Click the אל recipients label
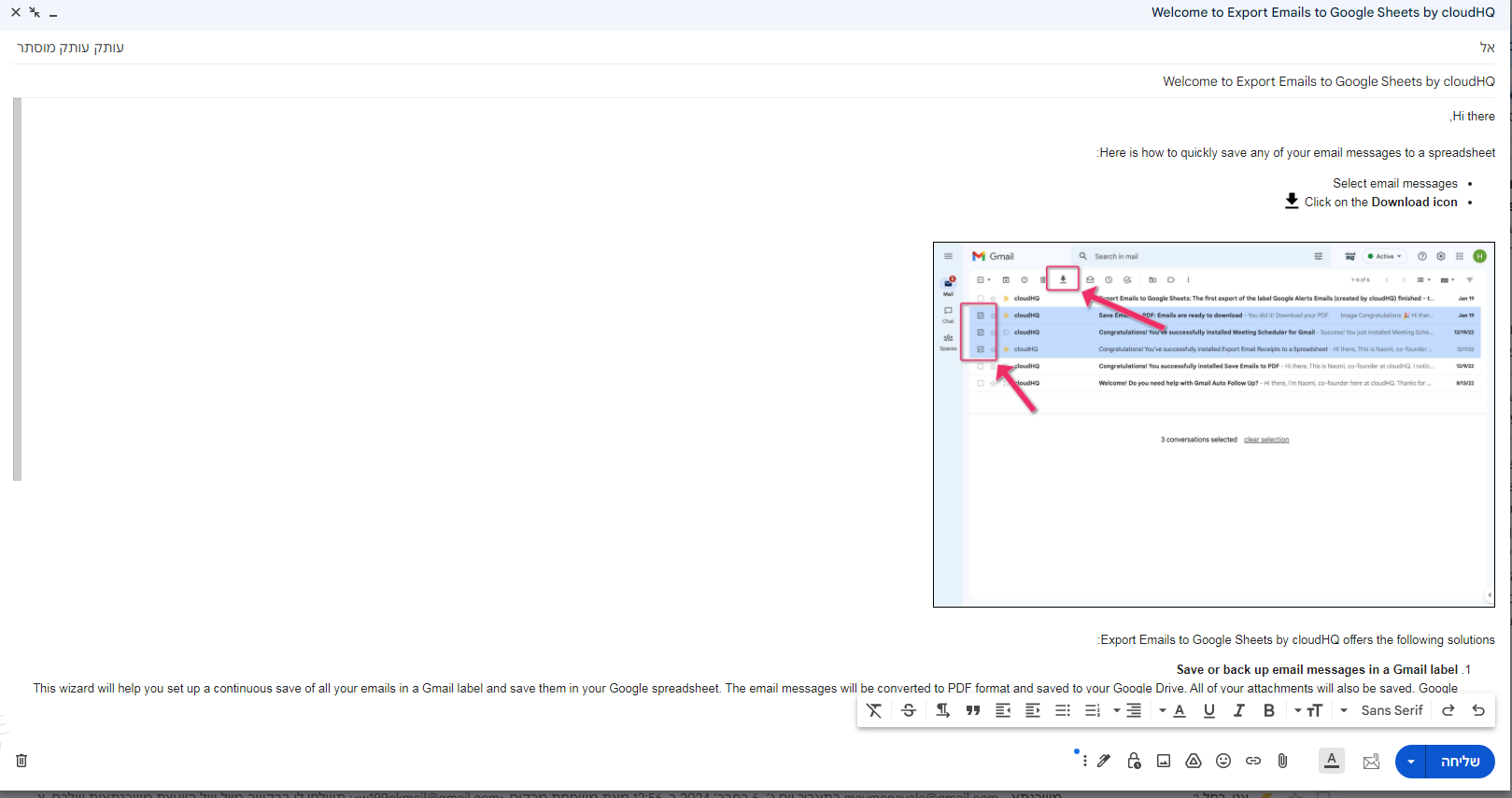 [1488, 48]
